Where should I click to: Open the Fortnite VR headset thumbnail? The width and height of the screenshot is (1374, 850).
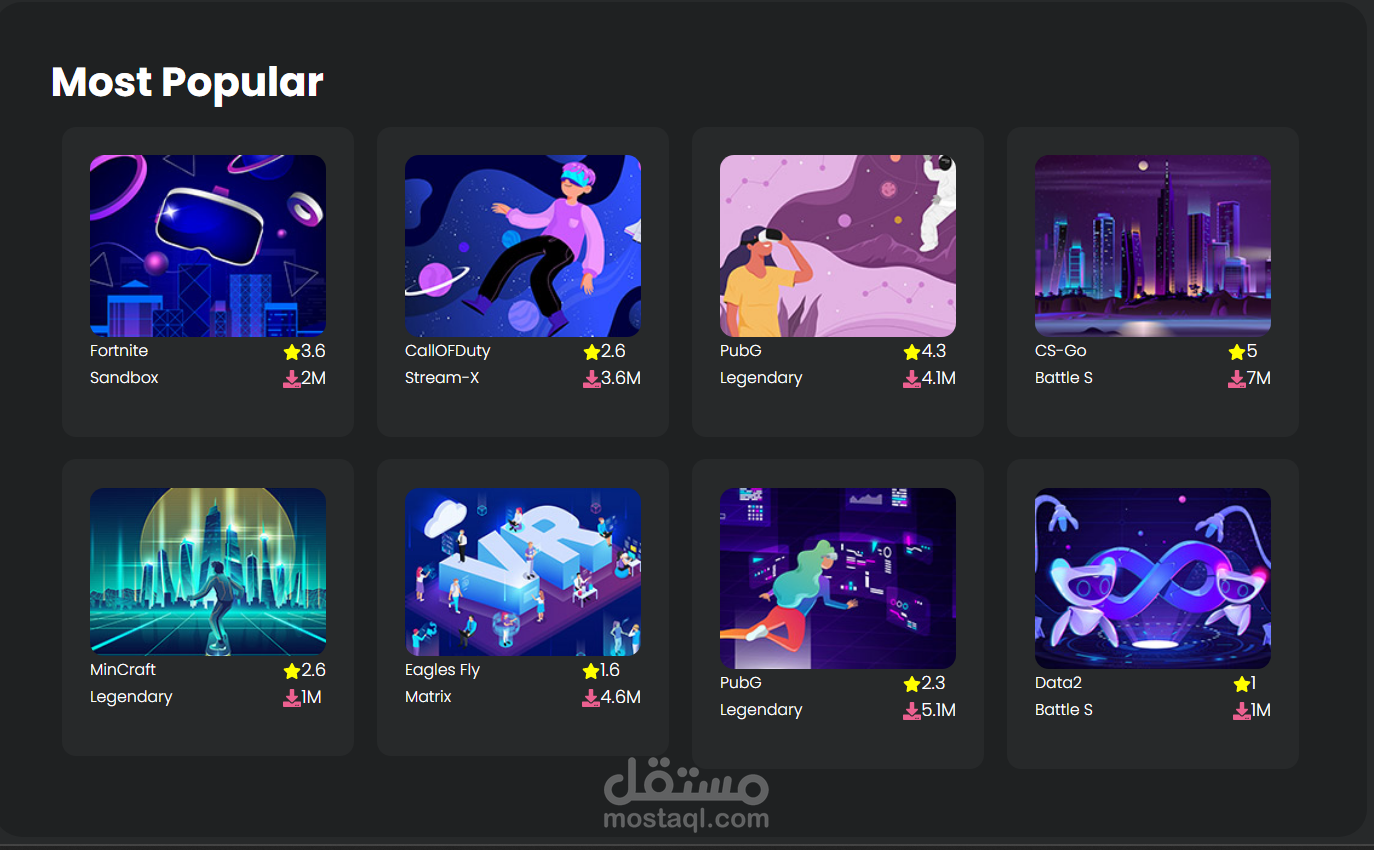(x=208, y=246)
